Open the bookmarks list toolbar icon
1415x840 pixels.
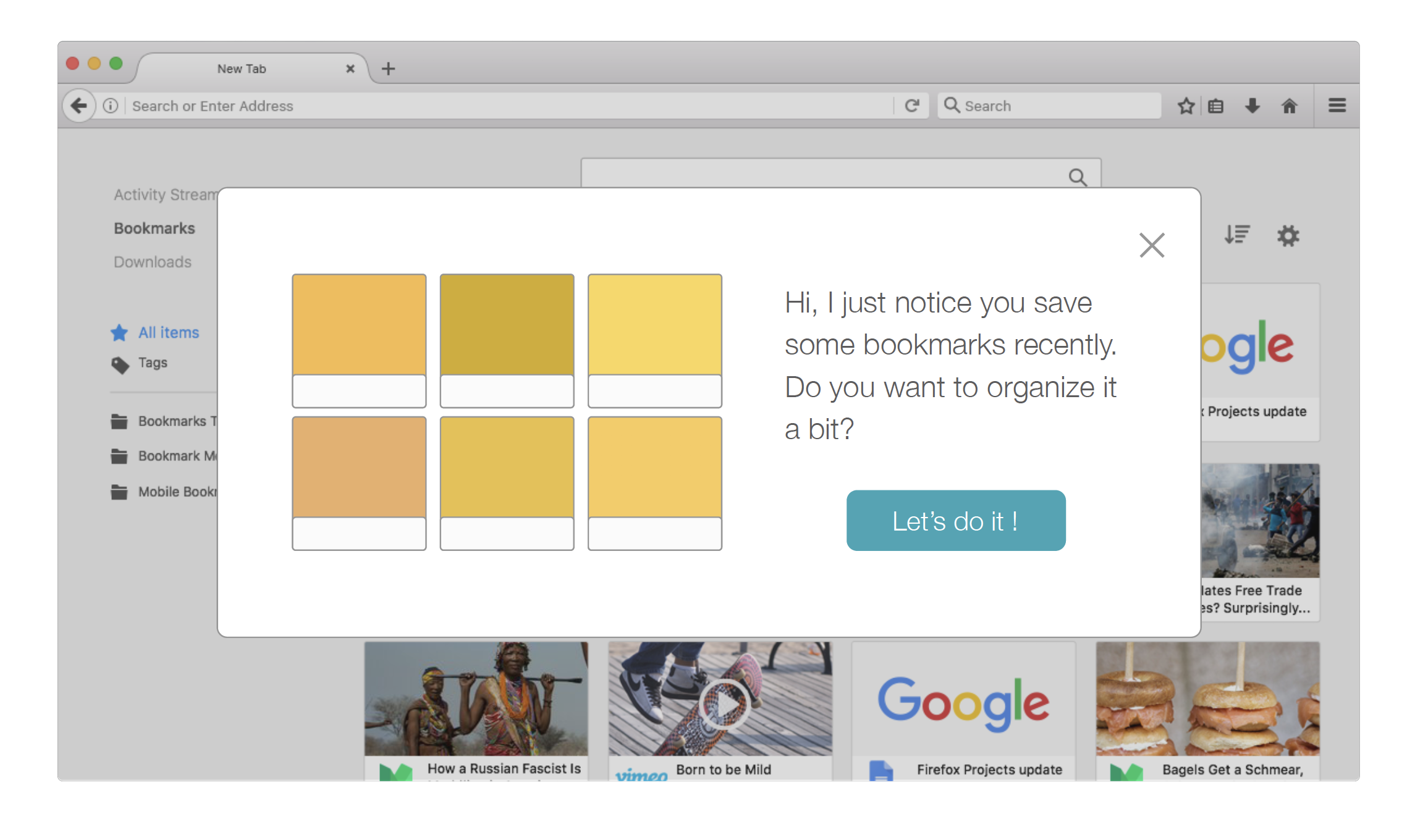[1215, 106]
